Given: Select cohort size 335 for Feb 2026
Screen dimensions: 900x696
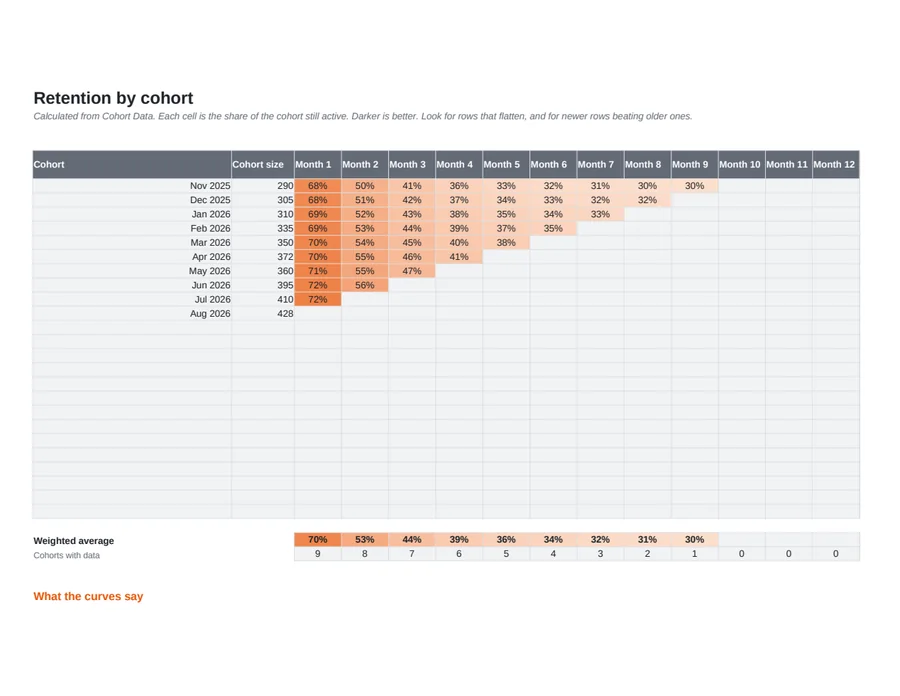Looking at the screenshot, I should pyautogui.click(x=263, y=228).
